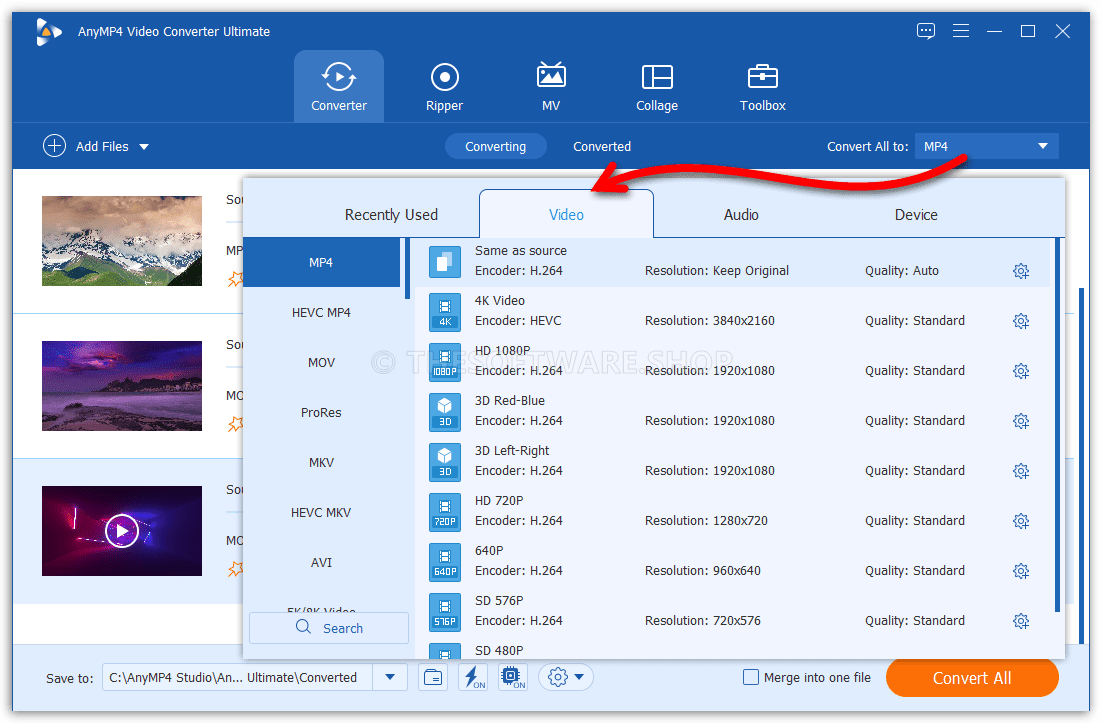Open the Converter module
Viewport: 1102px width, 723px height.
click(339, 87)
